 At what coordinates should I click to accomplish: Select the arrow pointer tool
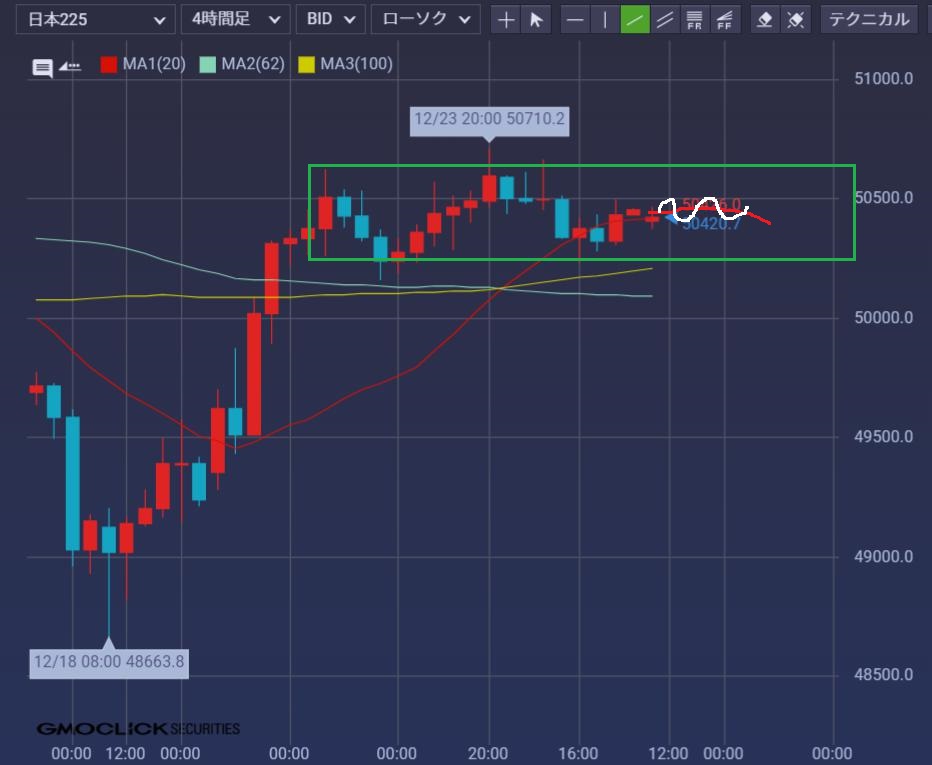click(x=537, y=19)
